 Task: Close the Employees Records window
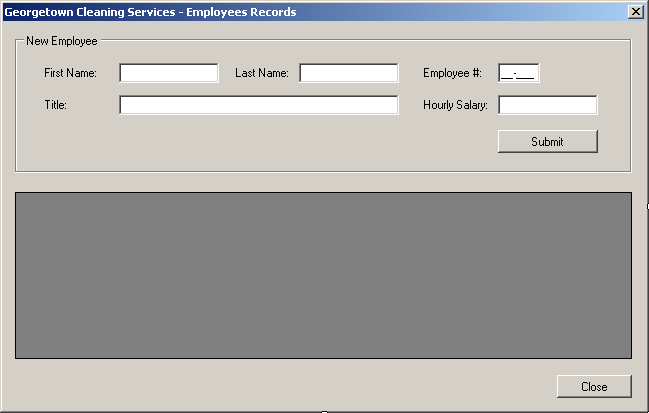tap(635, 12)
